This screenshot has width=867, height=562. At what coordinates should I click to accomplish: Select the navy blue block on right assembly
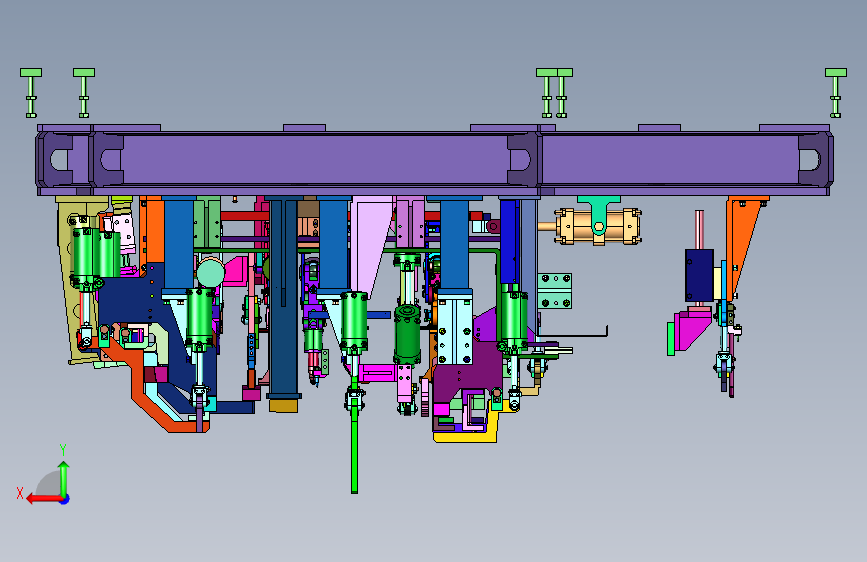click(x=699, y=275)
